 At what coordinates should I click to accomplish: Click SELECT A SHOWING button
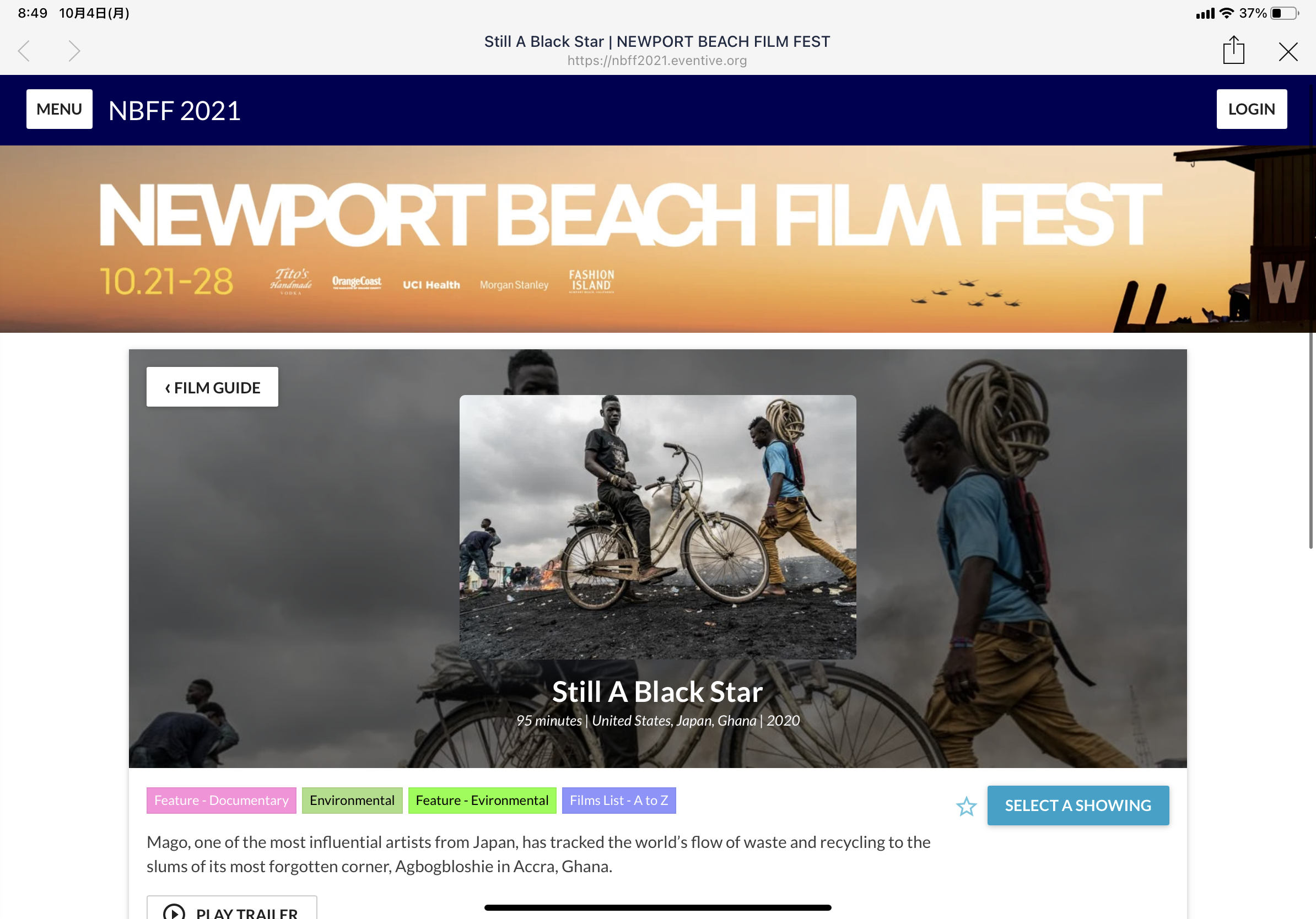tap(1077, 806)
